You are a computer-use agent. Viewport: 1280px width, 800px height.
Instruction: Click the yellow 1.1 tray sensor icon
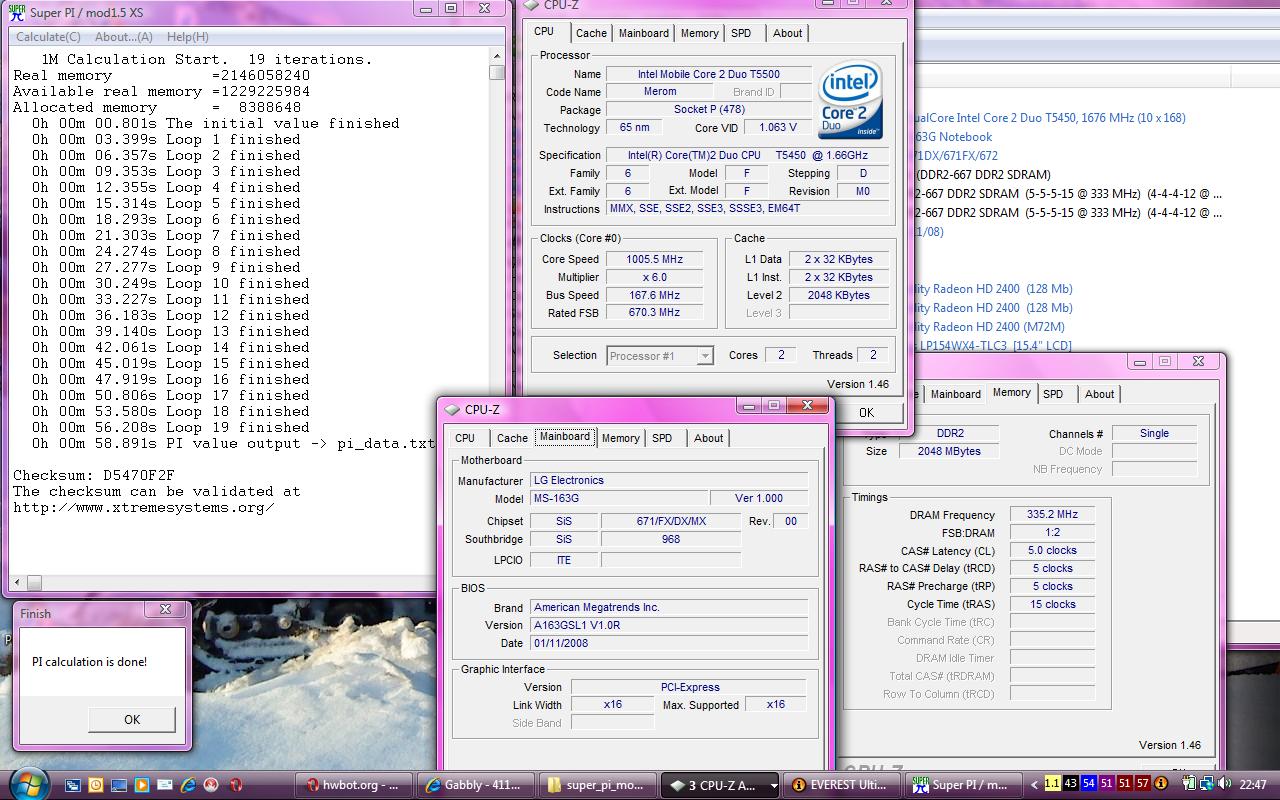[x=1052, y=784]
